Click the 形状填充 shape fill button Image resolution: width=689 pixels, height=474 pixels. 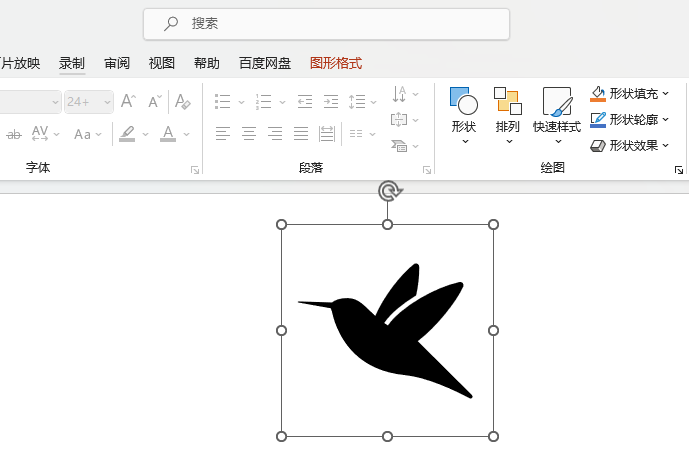click(x=628, y=94)
